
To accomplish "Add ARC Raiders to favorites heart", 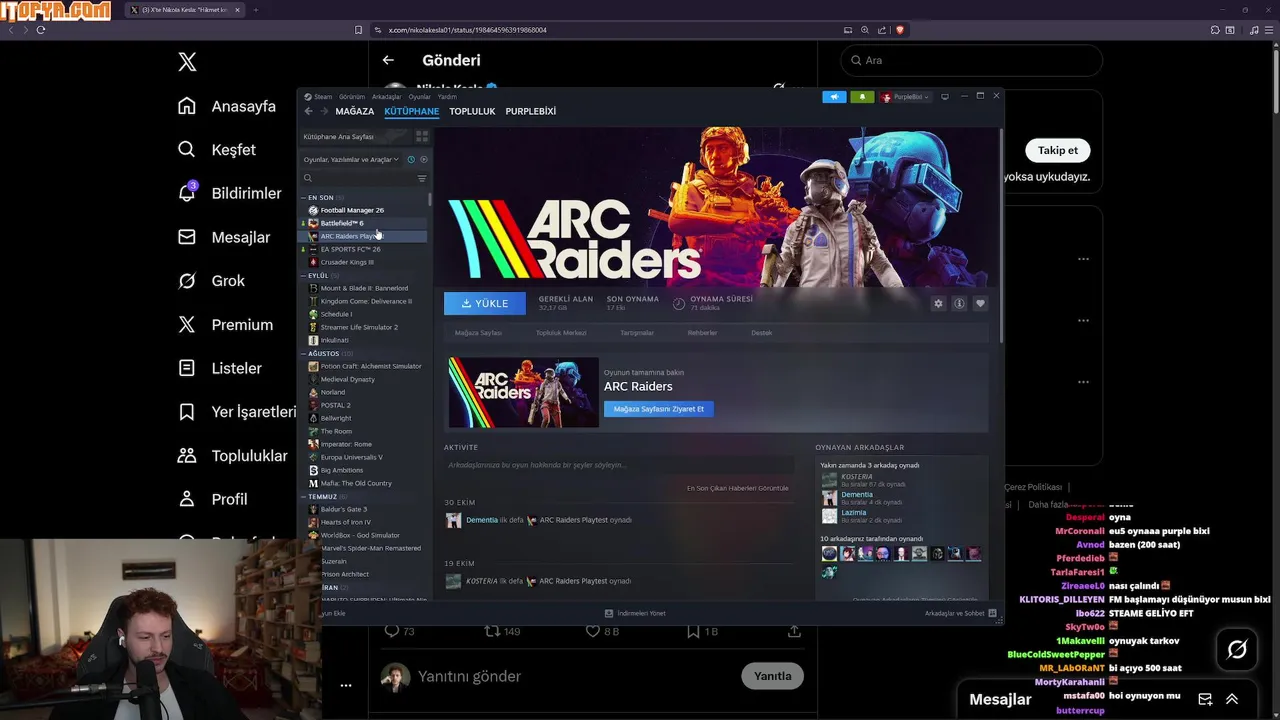I will 980,303.
